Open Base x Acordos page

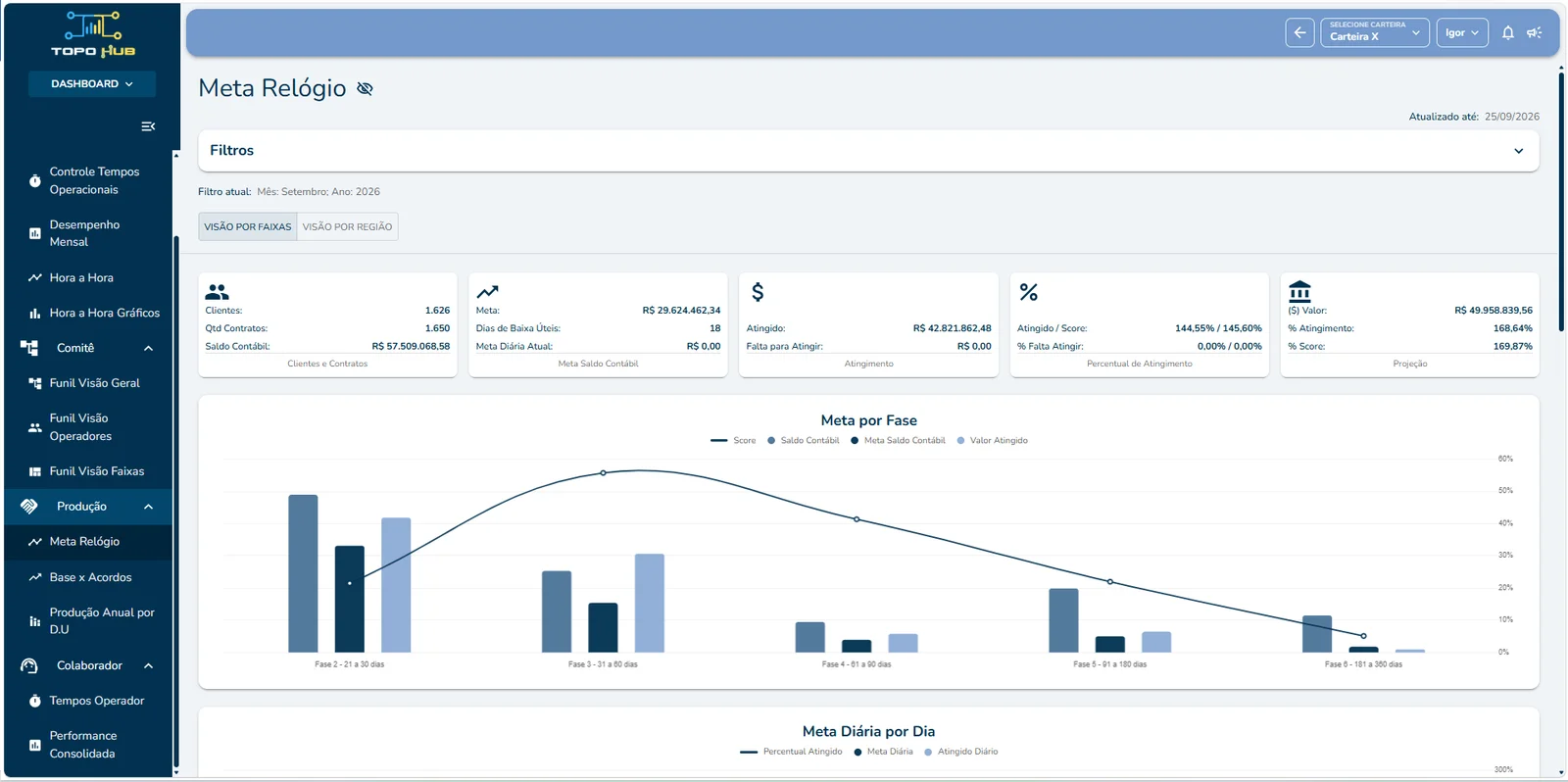click(88, 577)
